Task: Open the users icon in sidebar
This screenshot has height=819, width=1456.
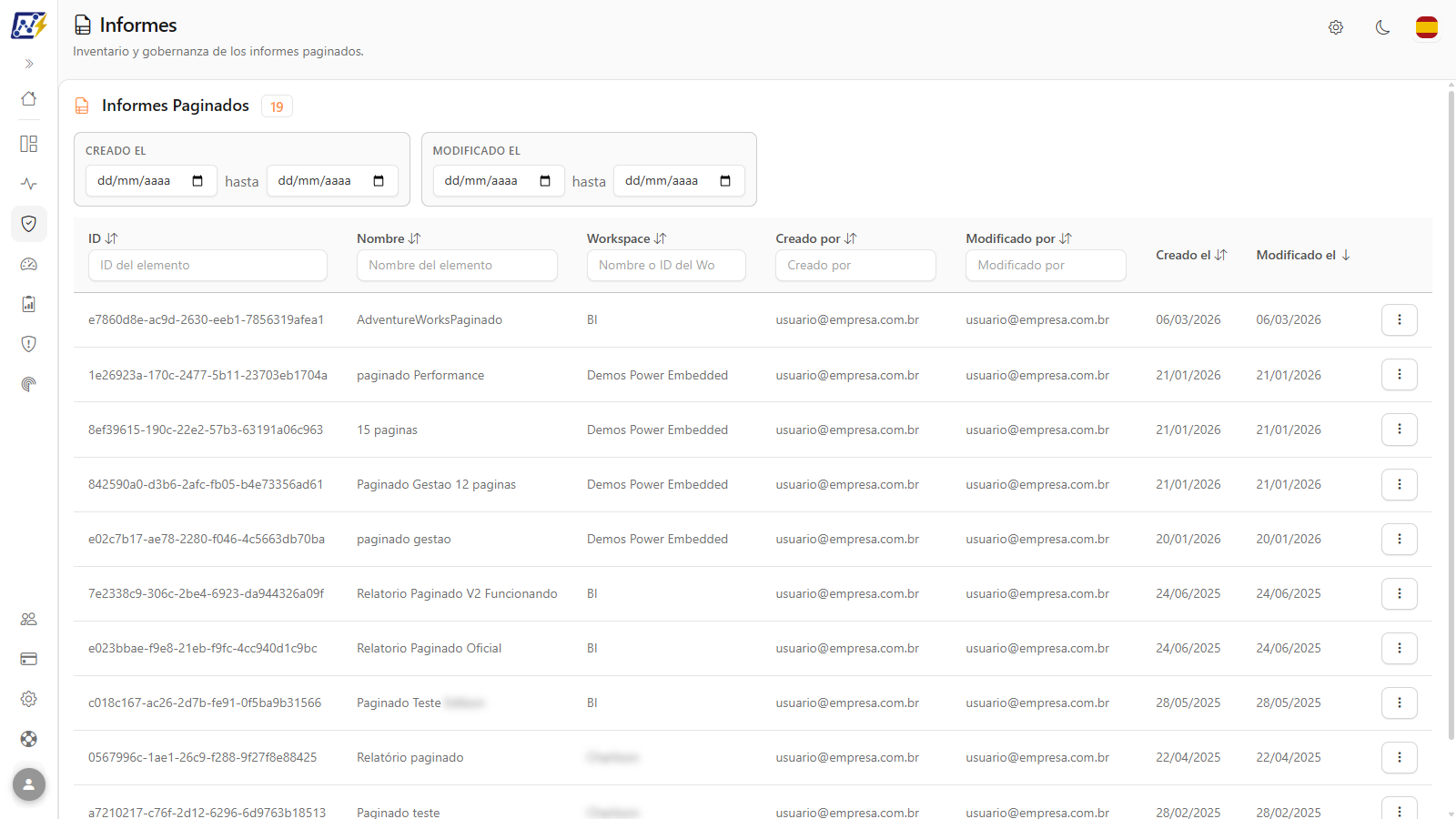Action: coord(29,619)
